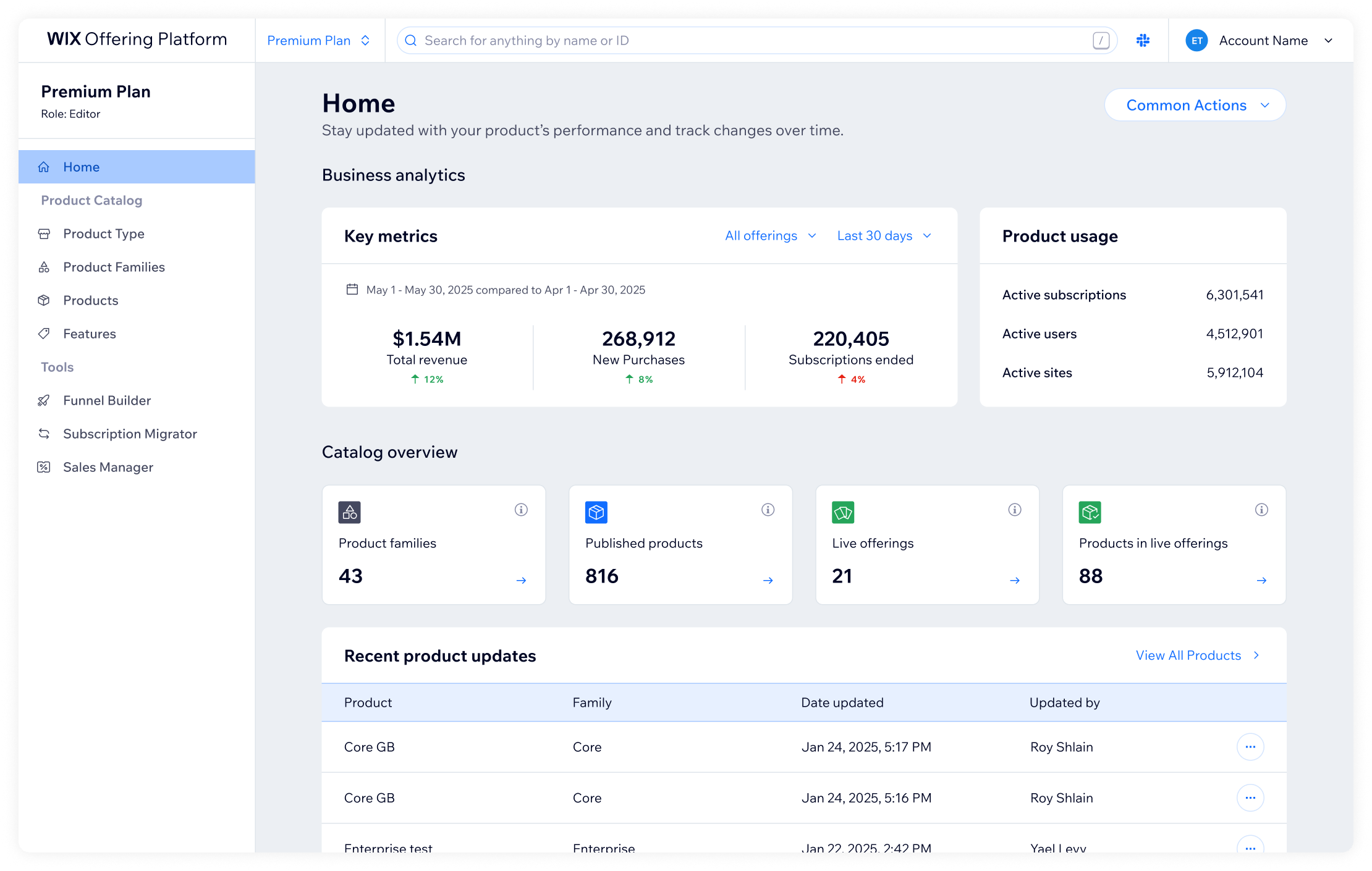Click the Products box icon in sidebar

pos(44,300)
